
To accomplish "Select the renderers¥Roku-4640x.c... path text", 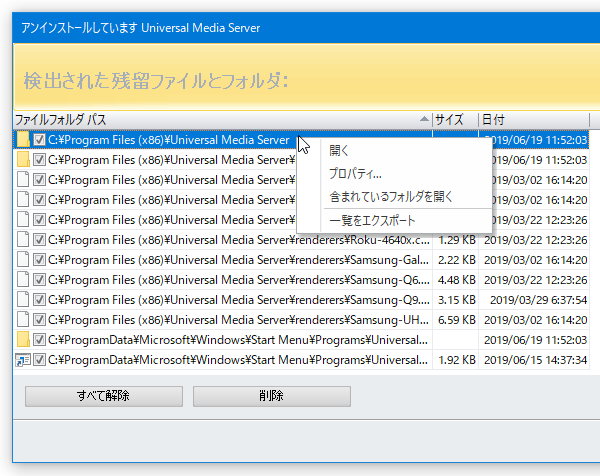I will [x=239, y=240].
